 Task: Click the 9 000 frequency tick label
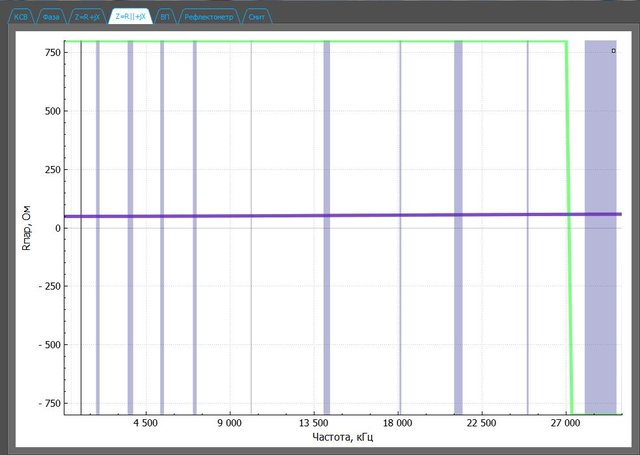[230, 424]
